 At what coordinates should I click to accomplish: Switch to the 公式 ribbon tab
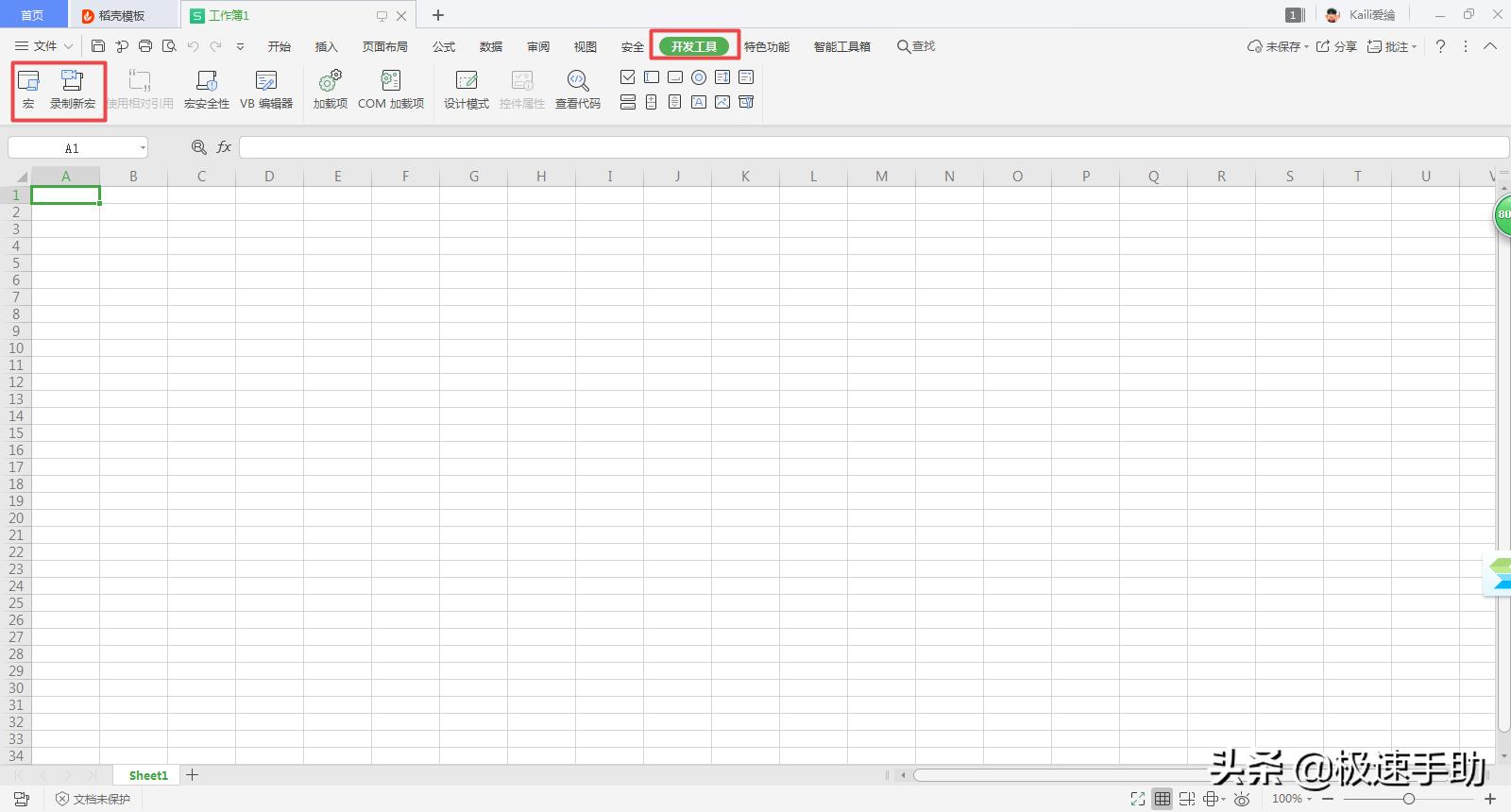tap(444, 46)
